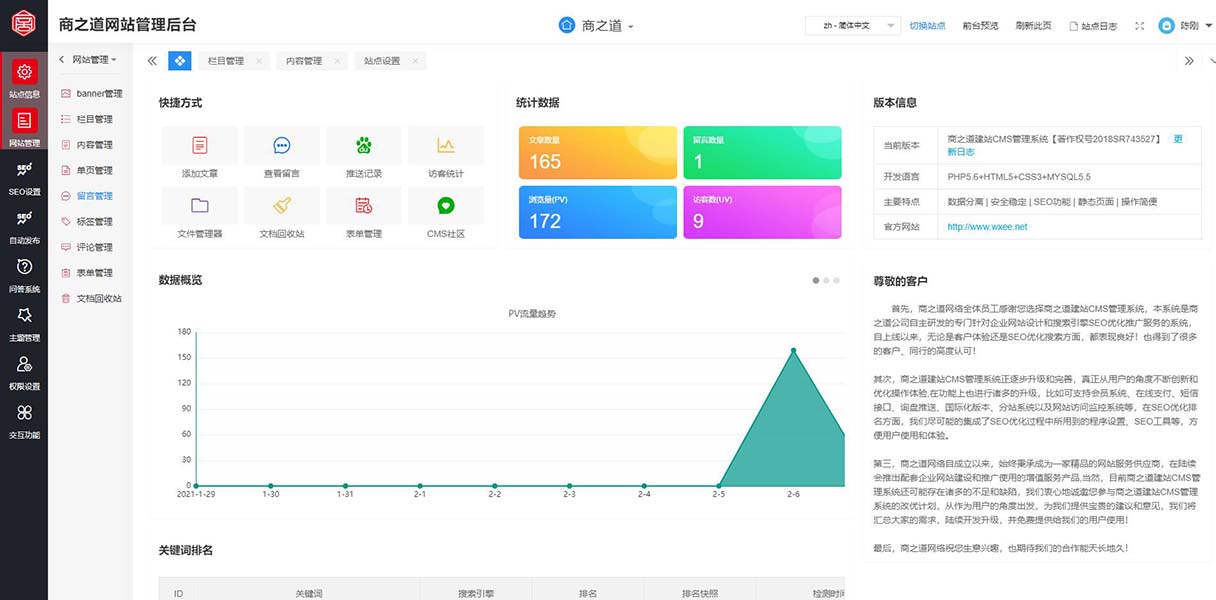Switch to the 栏目管理 tab
1216x600 pixels.
coord(225,61)
